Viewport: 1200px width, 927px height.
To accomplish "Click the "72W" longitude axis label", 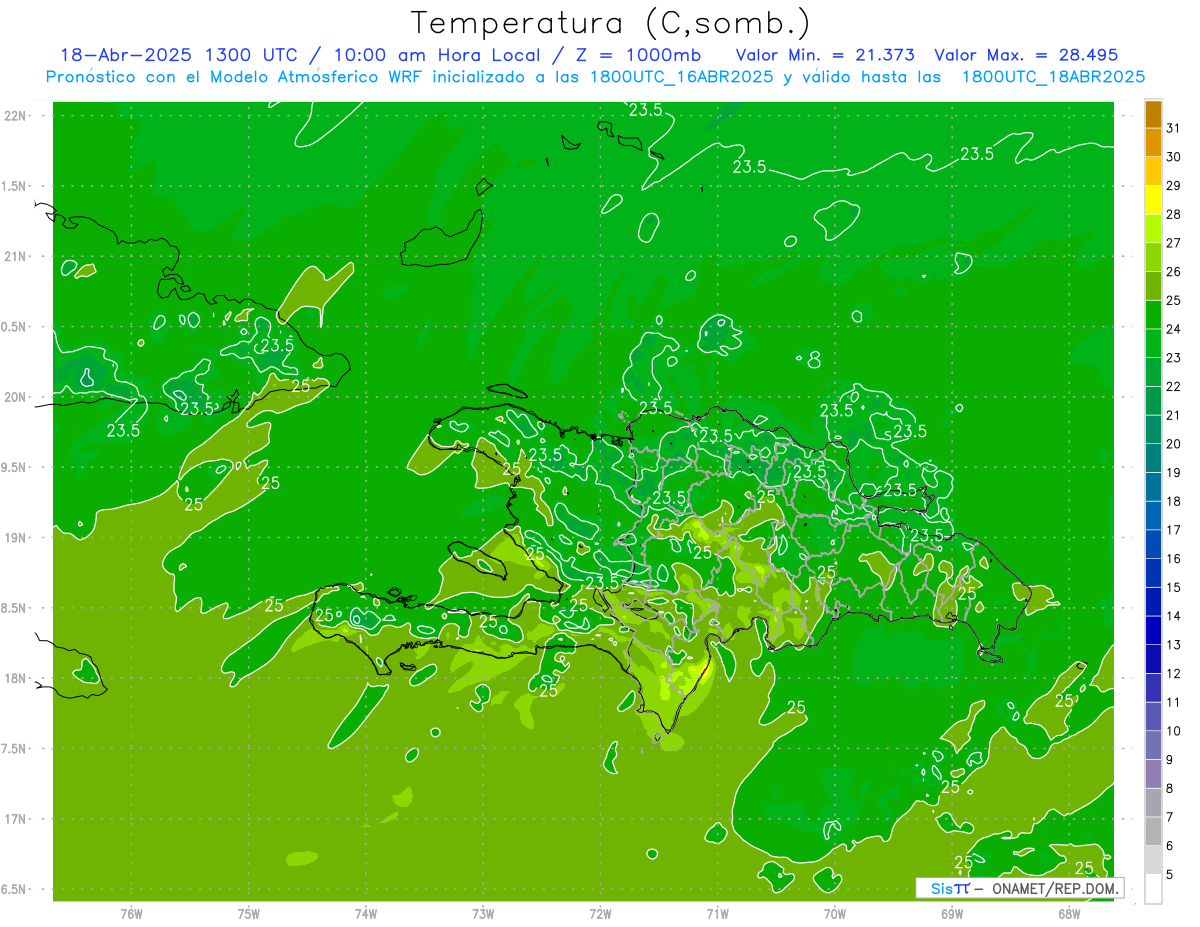I will (600, 913).
